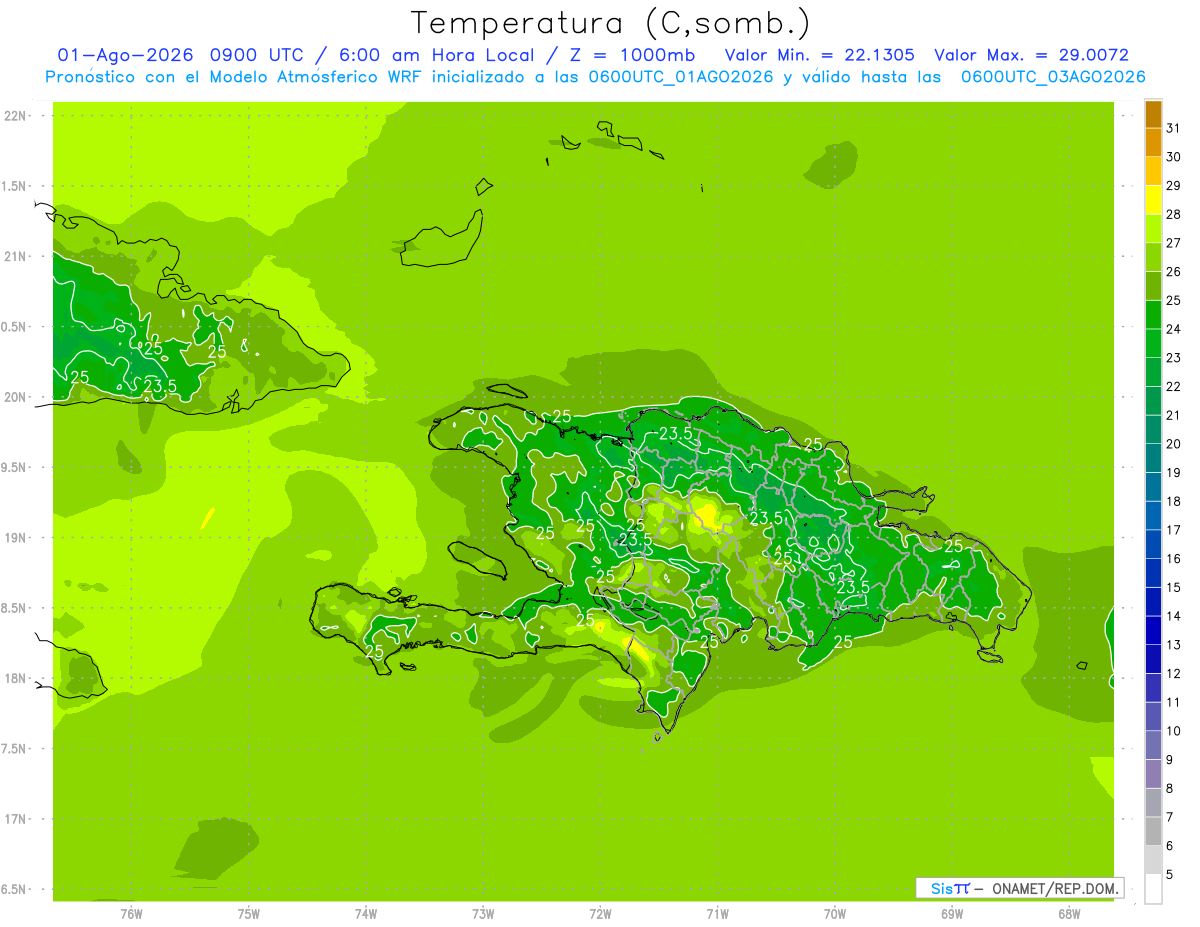Pick the gray legend swatch between 6 and 7
Viewport: 1200px width, 927px height.
click(x=1153, y=831)
